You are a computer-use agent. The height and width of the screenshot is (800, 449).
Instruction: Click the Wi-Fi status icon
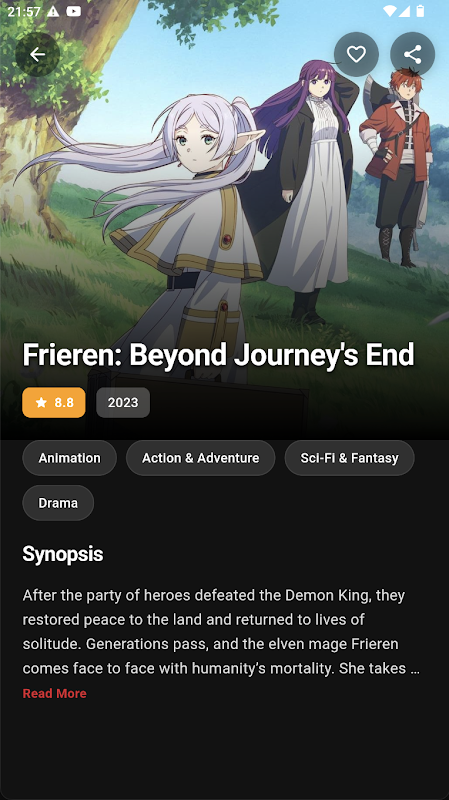click(x=390, y=11)
